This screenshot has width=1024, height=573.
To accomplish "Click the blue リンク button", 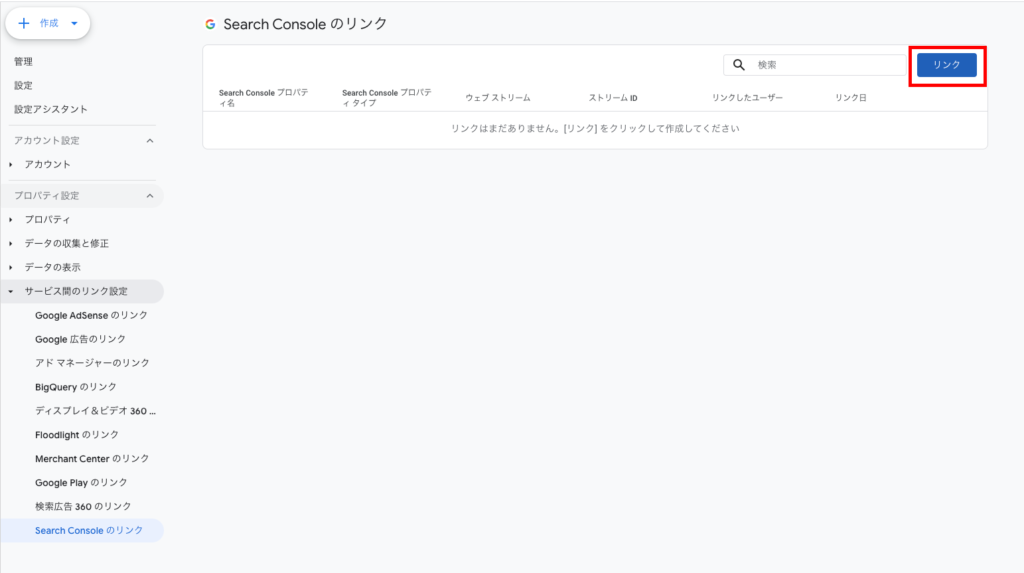I will point(946,65).
